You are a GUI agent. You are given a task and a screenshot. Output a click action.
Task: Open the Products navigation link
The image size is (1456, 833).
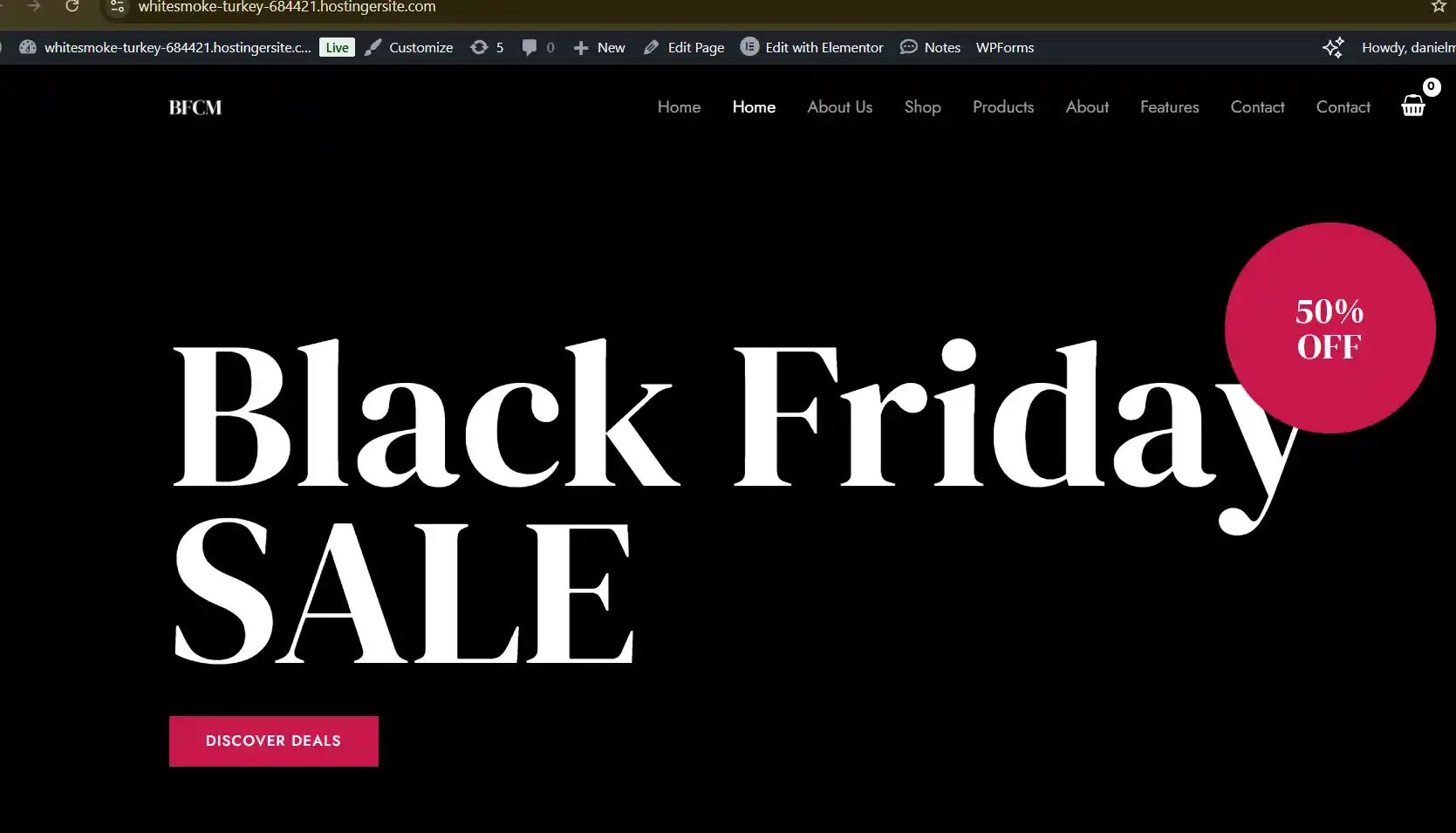coord(1003,106)
